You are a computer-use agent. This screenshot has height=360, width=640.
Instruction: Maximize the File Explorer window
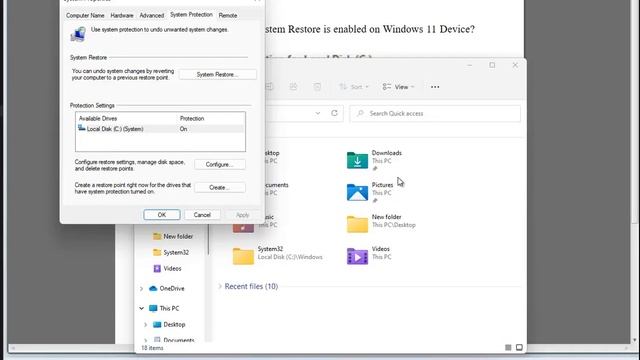pos(492,65)
